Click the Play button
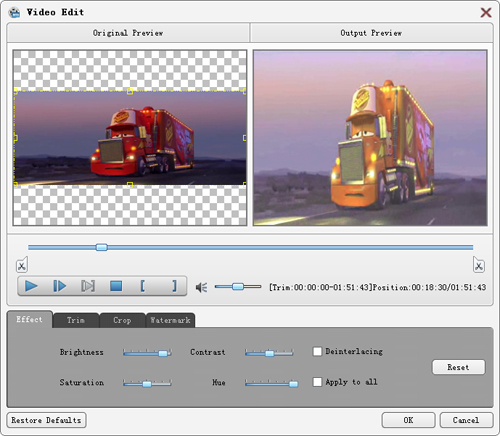Screen dimensions: 500x436 click(x=31, y=286)
